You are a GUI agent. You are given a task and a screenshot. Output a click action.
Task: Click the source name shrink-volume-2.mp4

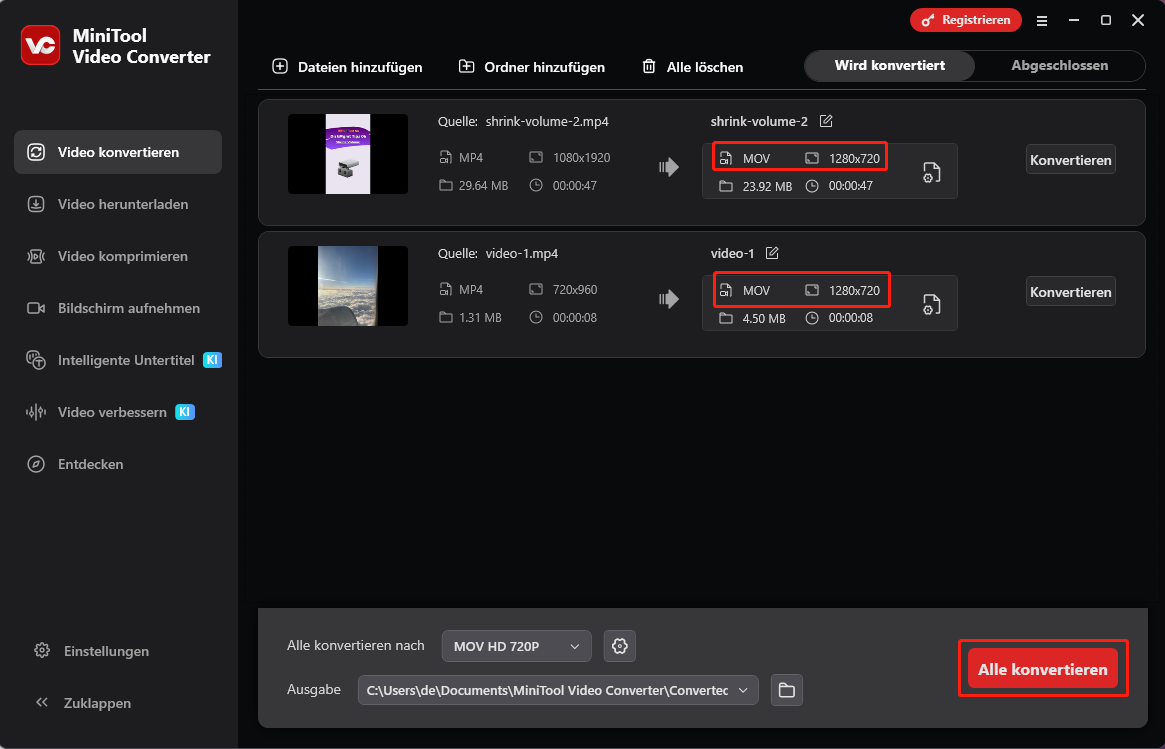[547, 121]
